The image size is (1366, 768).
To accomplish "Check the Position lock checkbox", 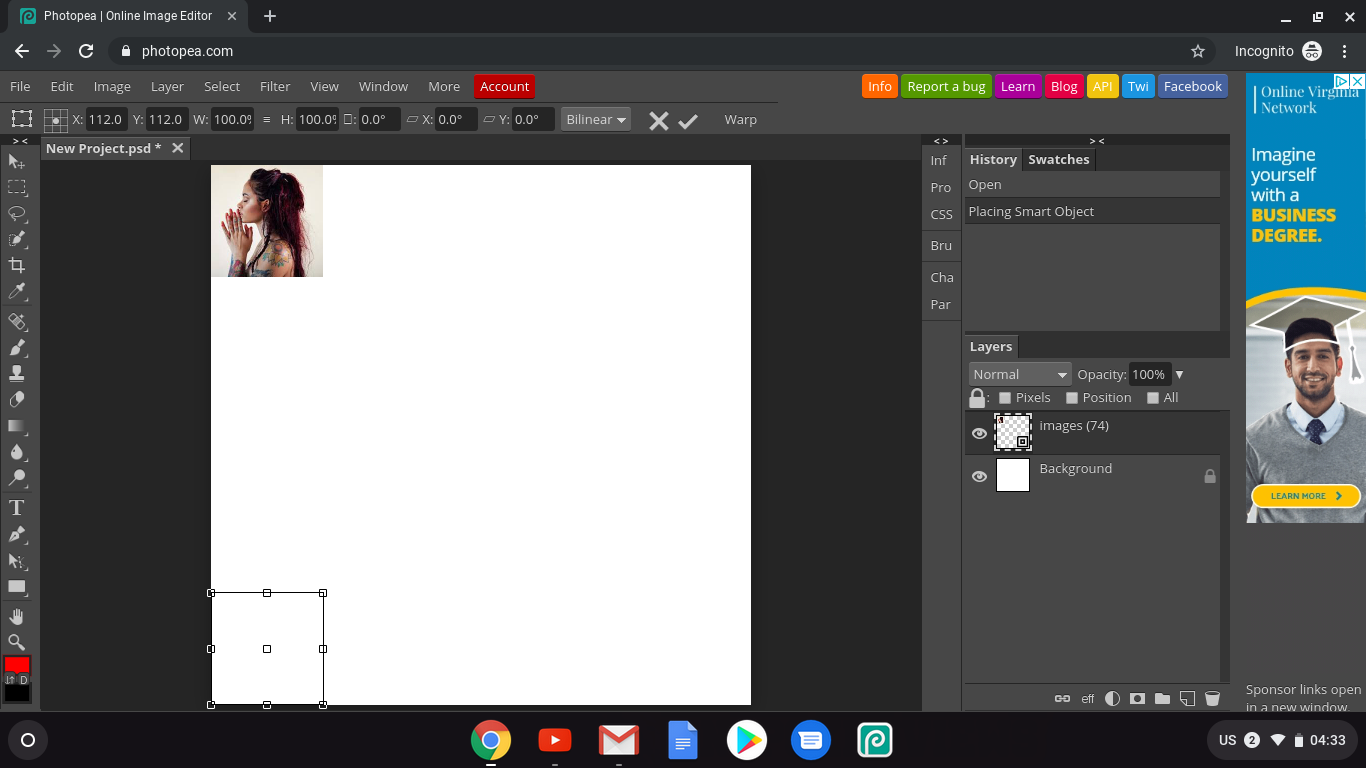I will 1072,398.
